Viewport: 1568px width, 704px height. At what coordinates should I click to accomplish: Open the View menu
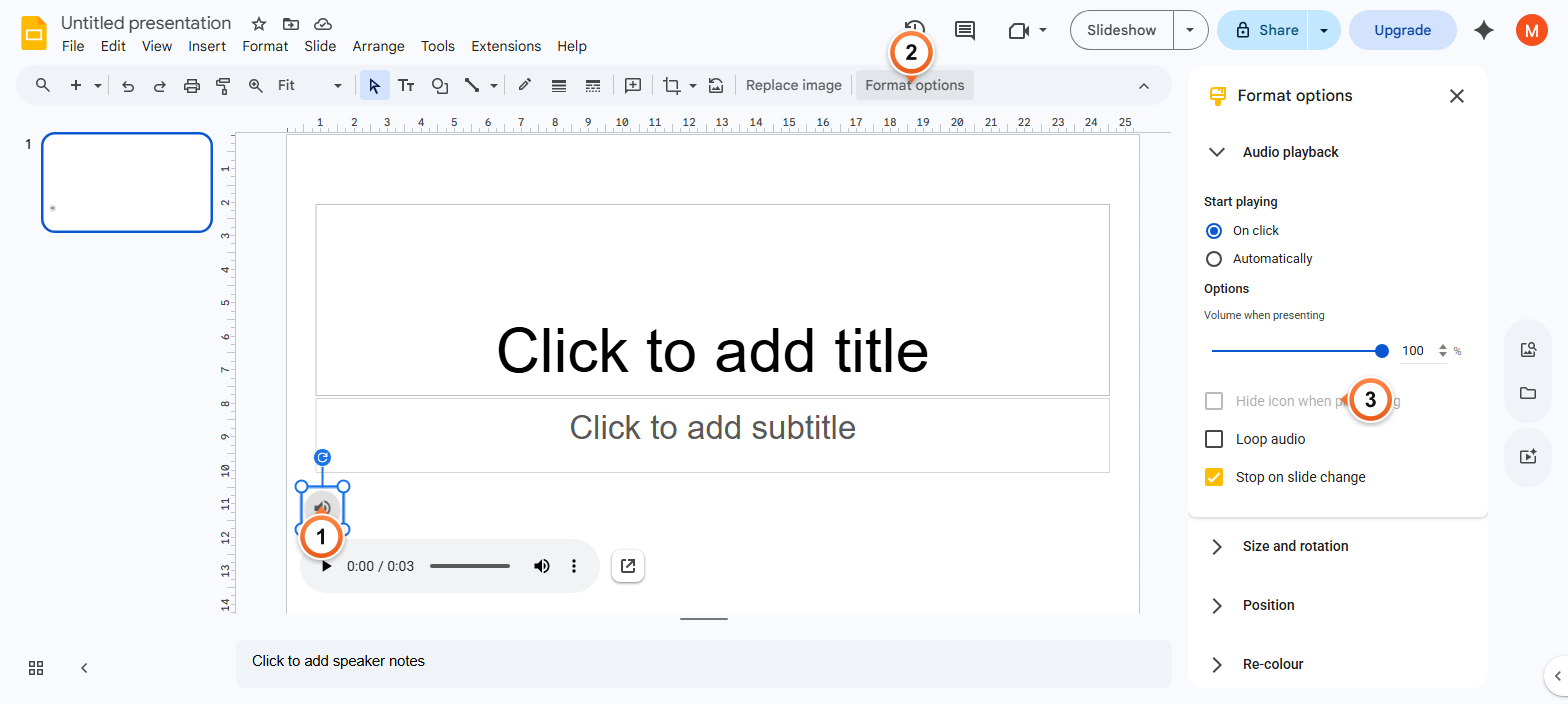click(157, 46)
